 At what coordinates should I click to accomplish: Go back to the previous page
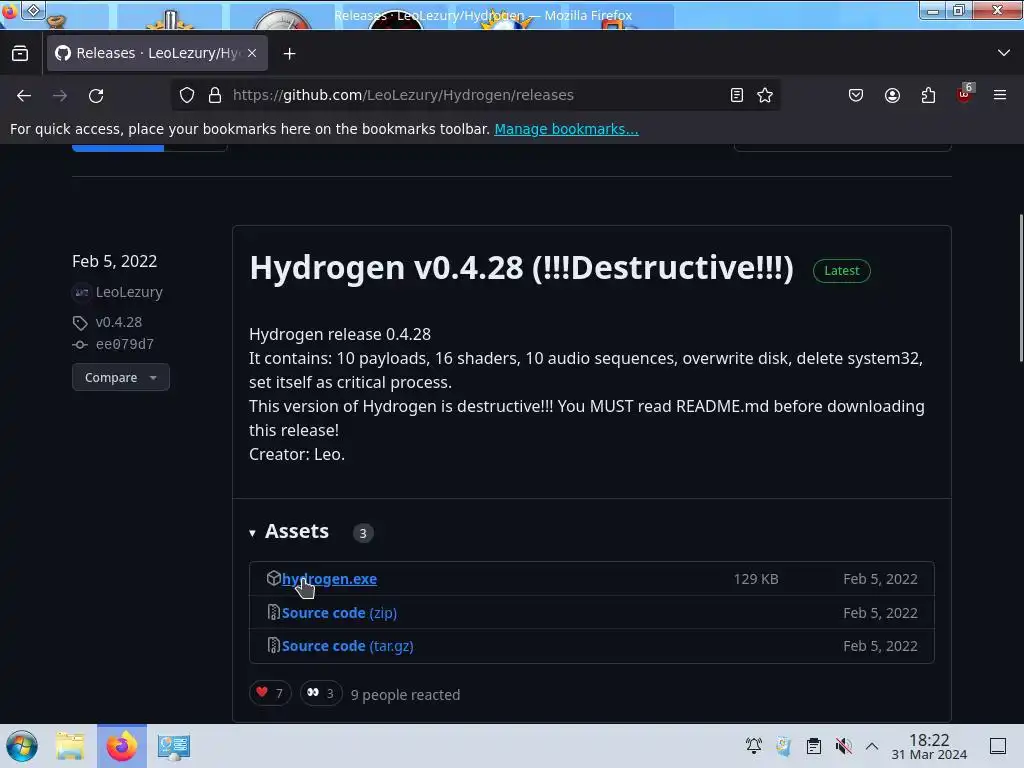coord(24,95)
